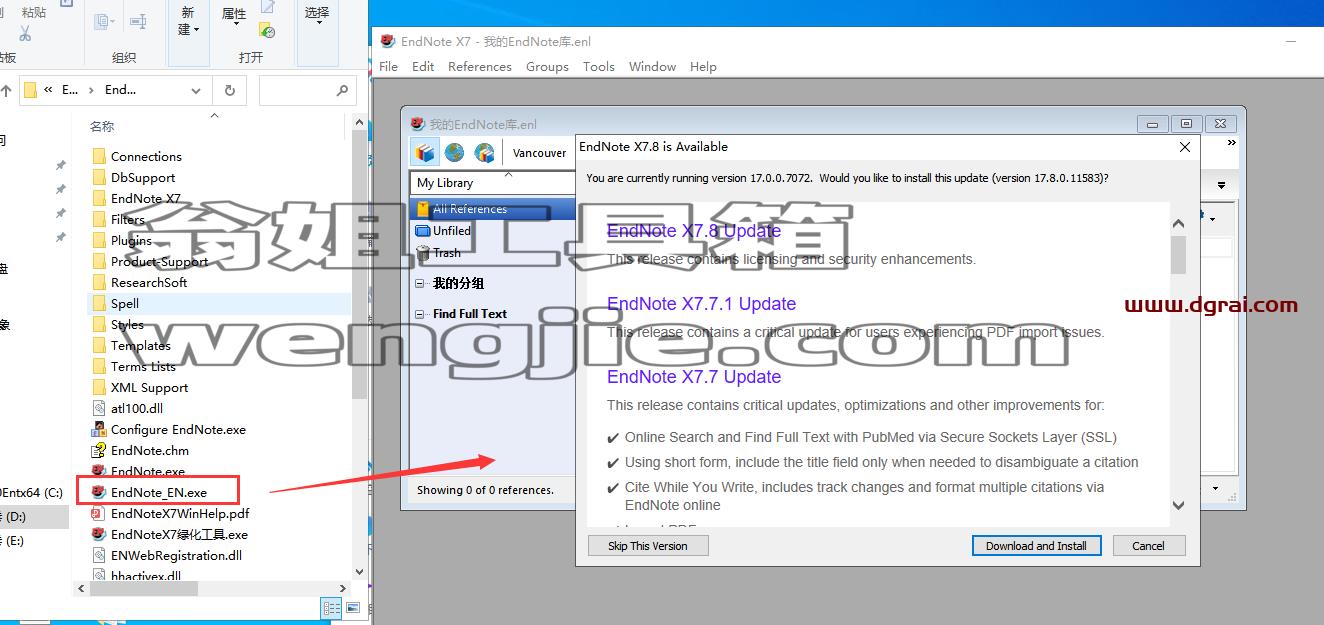Viewport: 1324px width, 625px height.
Task: Open the Help menu in EndNote
Action: 703,67
